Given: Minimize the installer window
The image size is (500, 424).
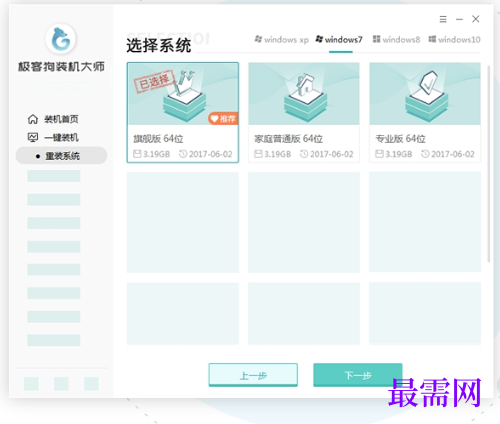Looking at the screenshot, I should [459, 19].
